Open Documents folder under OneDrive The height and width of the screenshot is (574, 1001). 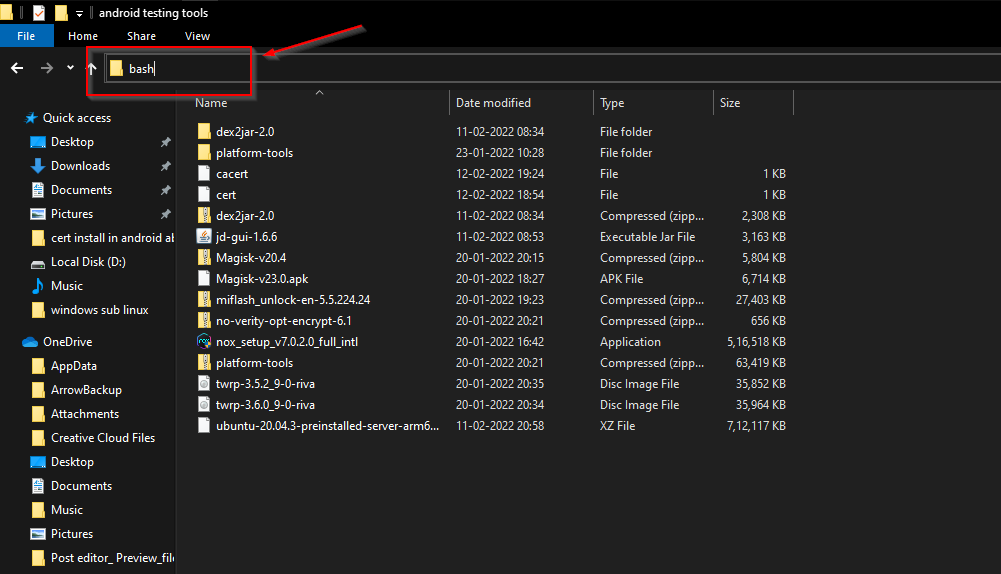point(81,486)
